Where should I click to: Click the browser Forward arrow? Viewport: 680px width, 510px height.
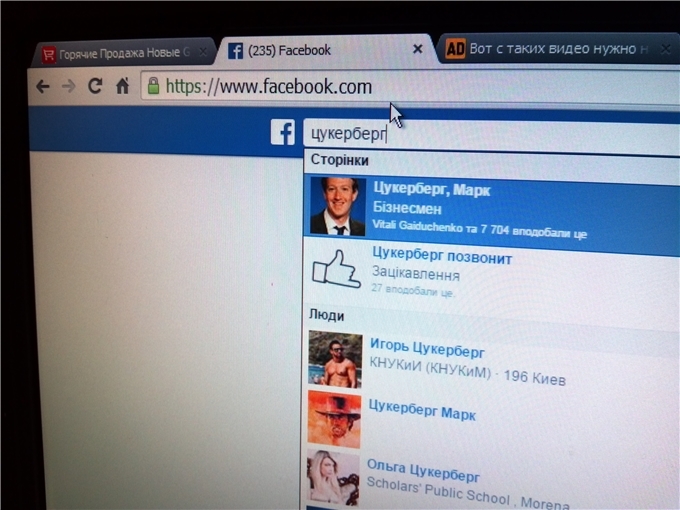pyautogui.click(x=69, y=86)
